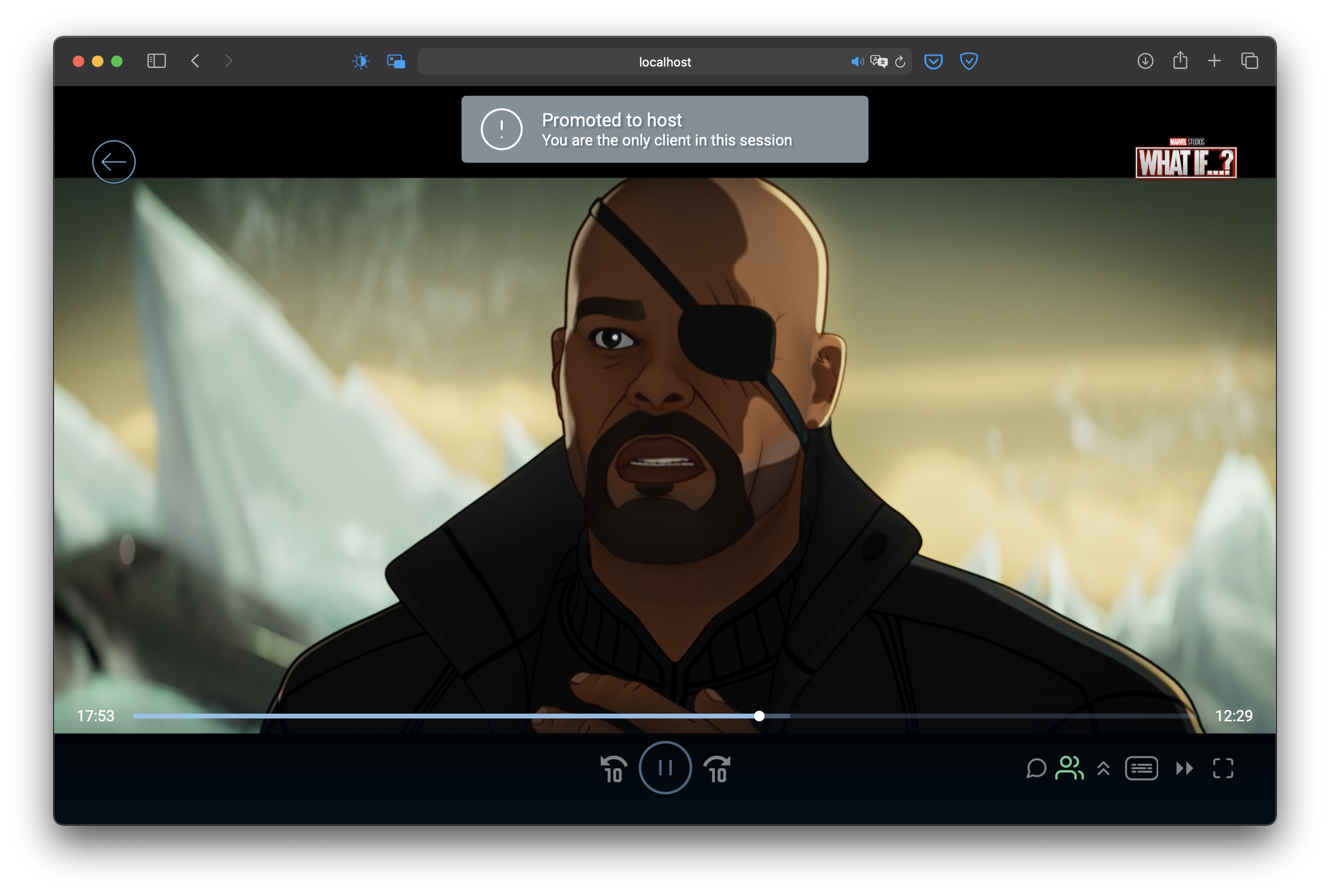Rewind 10 seconds
The width and height of the screenshot is (1330, 896).
click(x=613, y=769)
